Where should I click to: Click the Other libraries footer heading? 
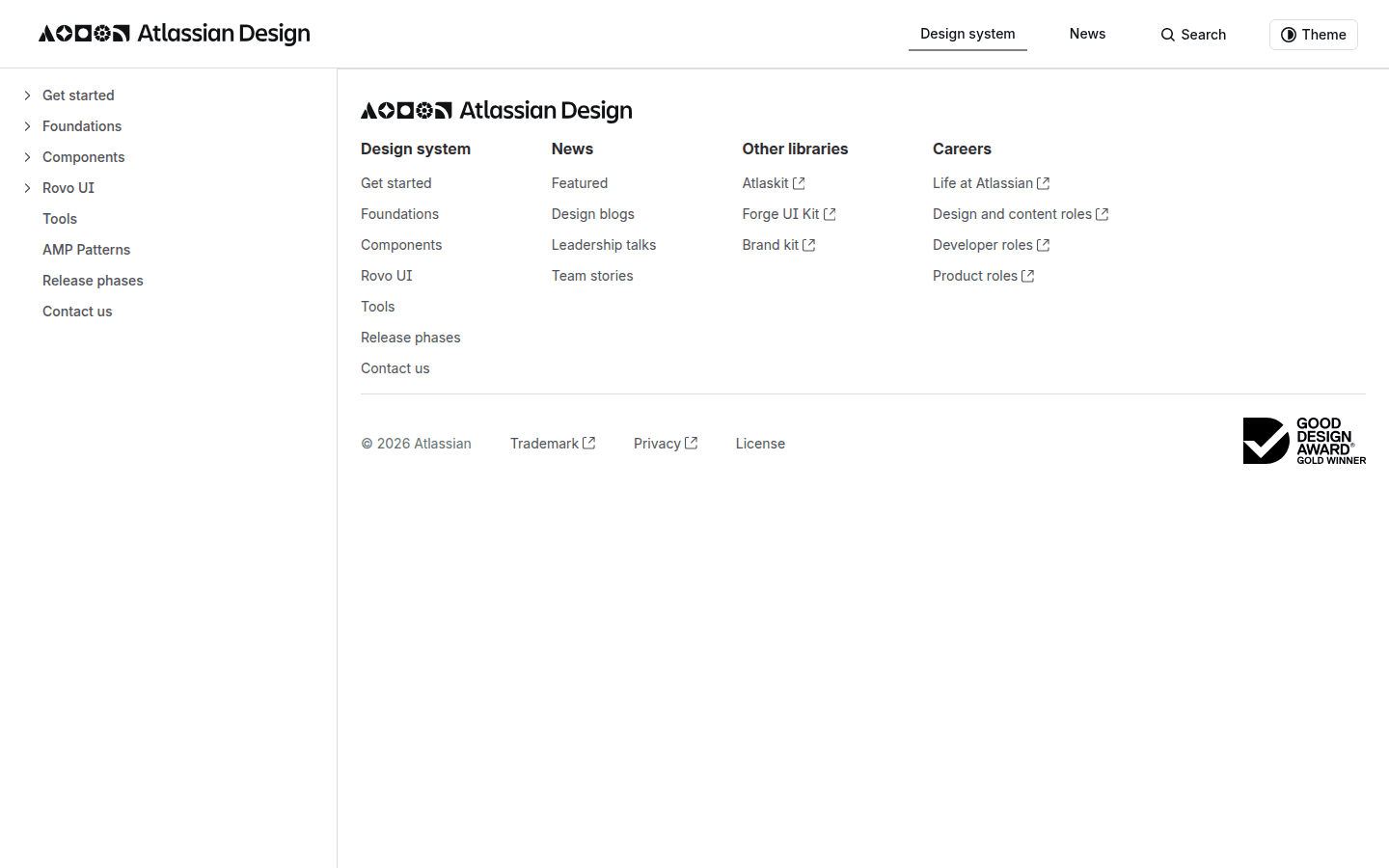pyautogui.click(x=795, y=149)
